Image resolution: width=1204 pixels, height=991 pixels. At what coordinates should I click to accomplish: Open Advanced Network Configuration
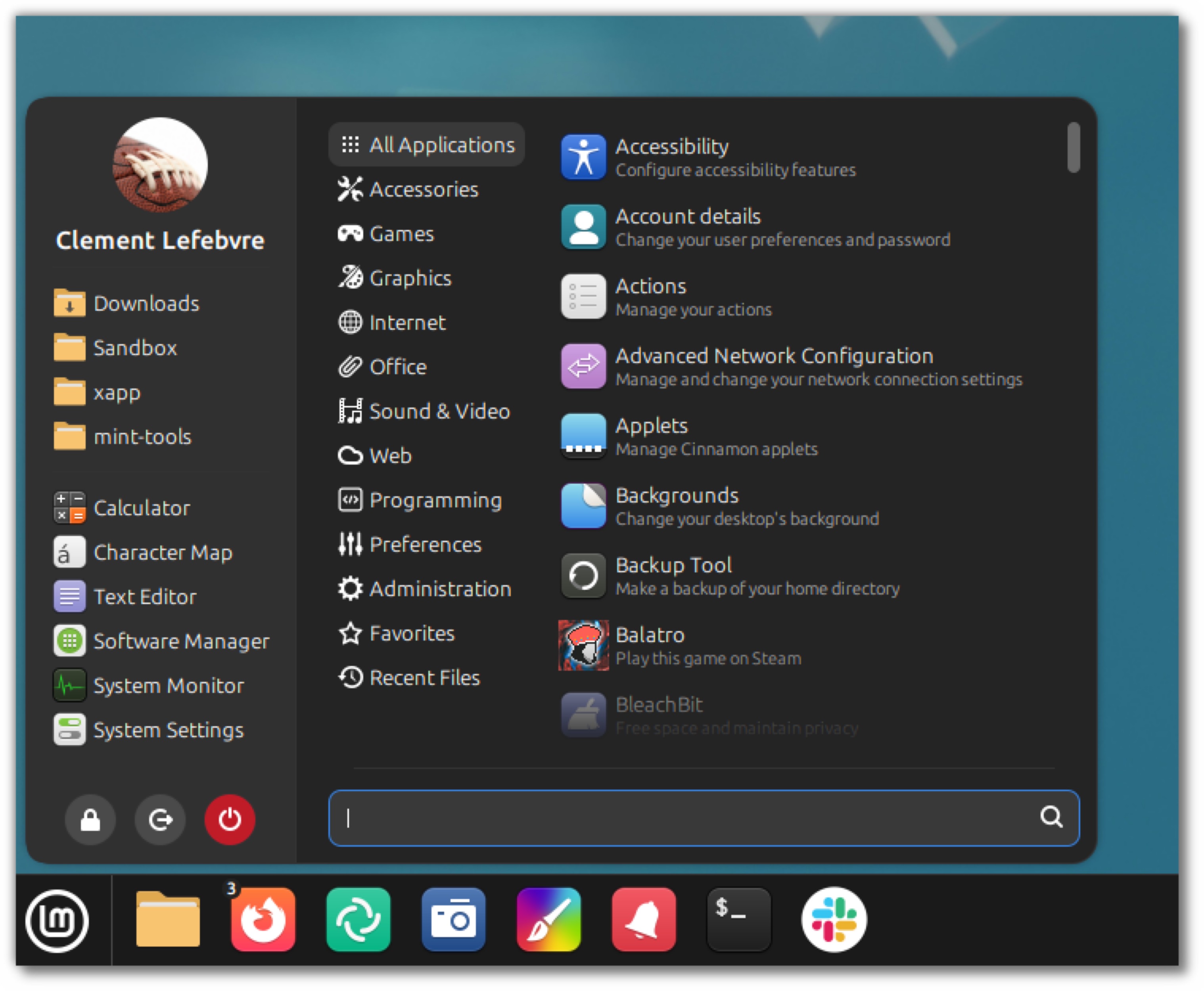774,367
